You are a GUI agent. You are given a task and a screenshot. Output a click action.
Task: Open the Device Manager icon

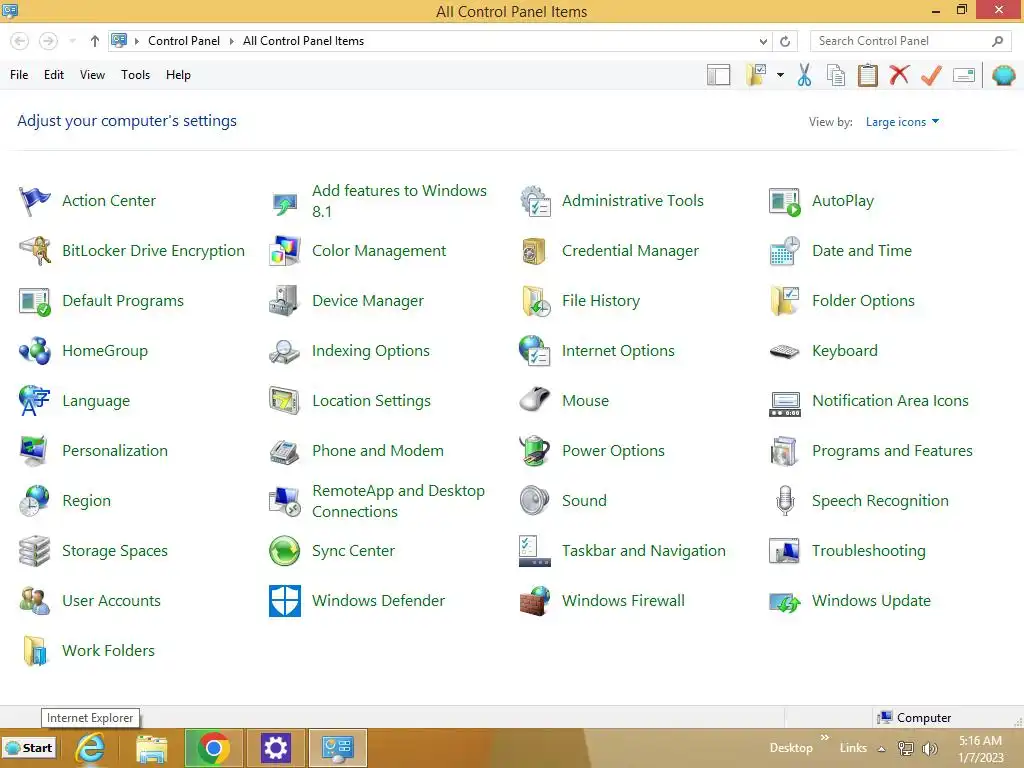(285, 301)
